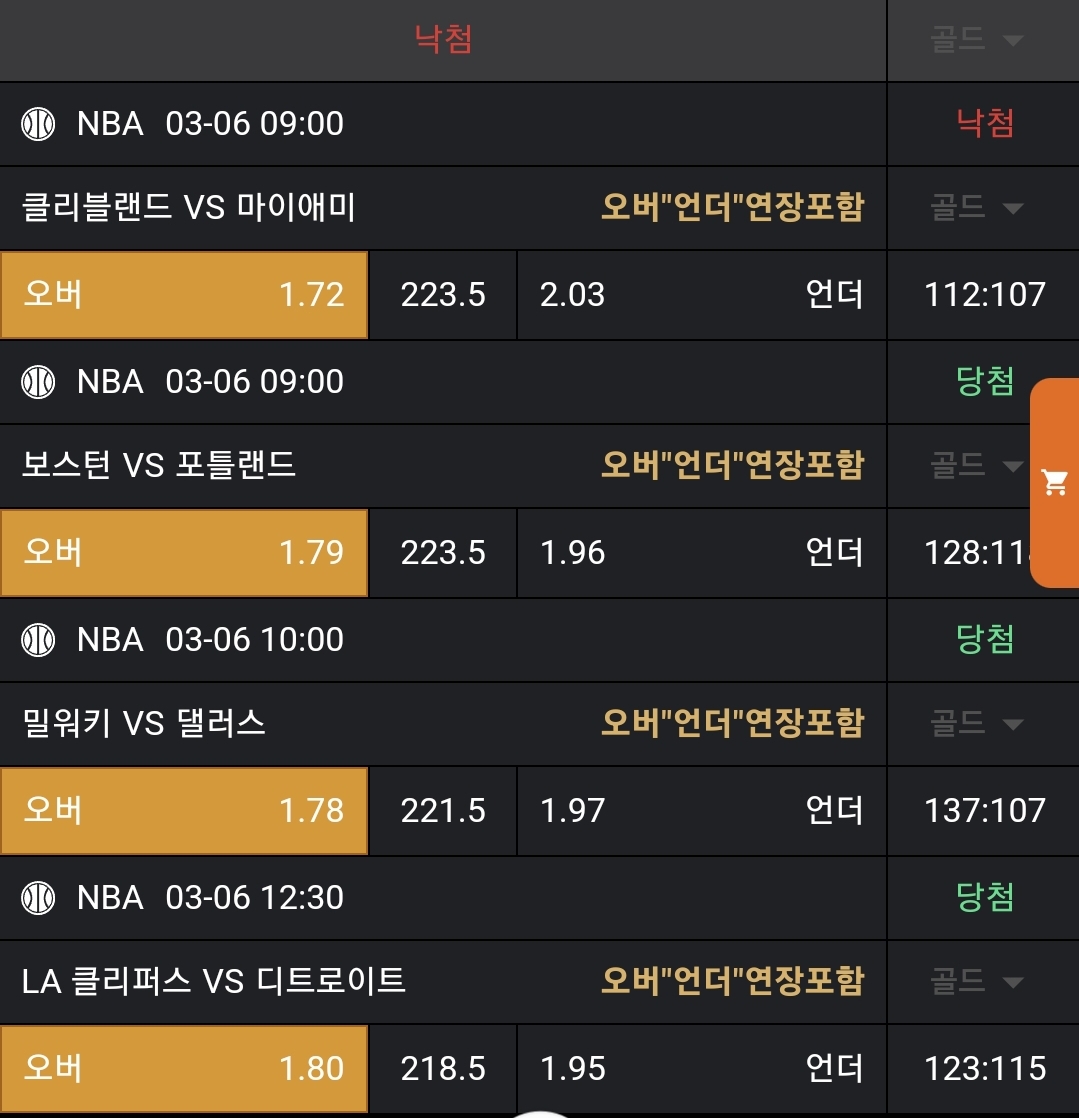
Task: Pick 언더 1.95 for LA Clippers vs Detroit
Action: pos(701,1069)
